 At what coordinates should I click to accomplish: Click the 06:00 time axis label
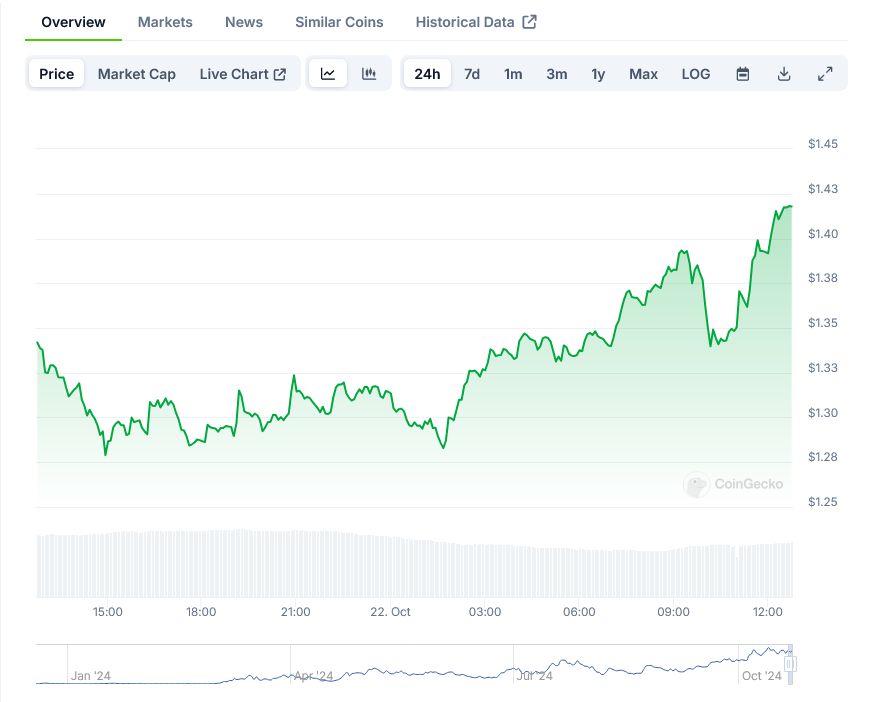[579, 611]
